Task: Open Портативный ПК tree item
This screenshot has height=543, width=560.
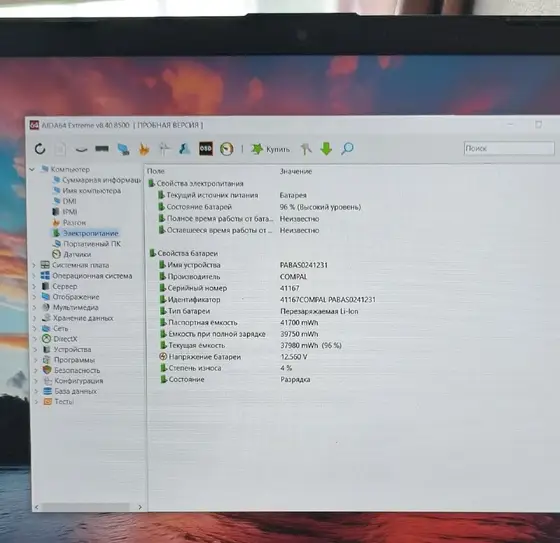Action: click(87, 244)
